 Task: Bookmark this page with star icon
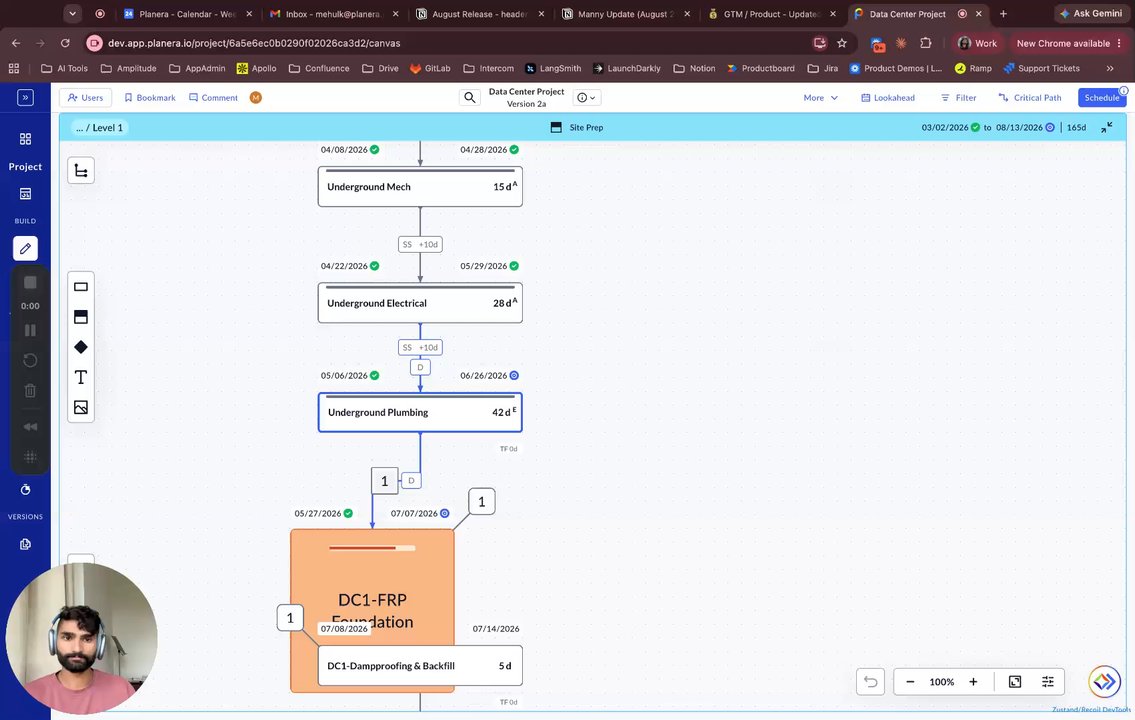[842, 43]
